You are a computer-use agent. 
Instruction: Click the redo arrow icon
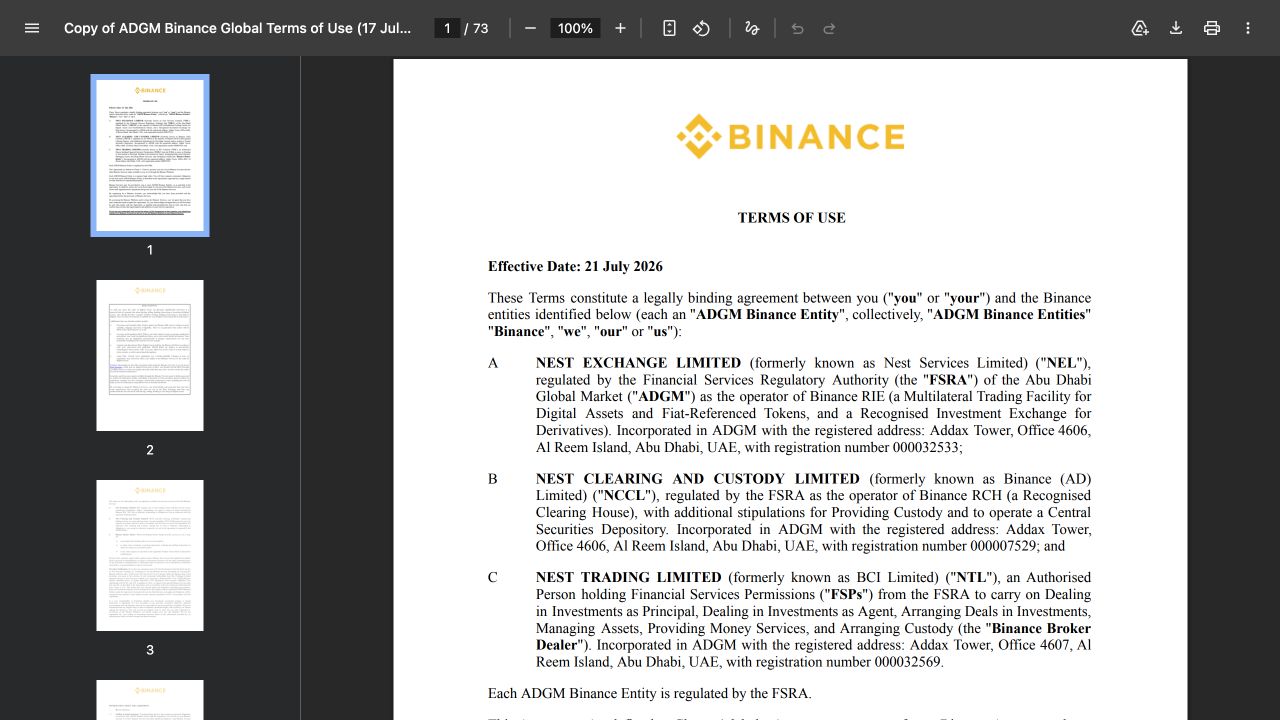click(x=829, y=28)
